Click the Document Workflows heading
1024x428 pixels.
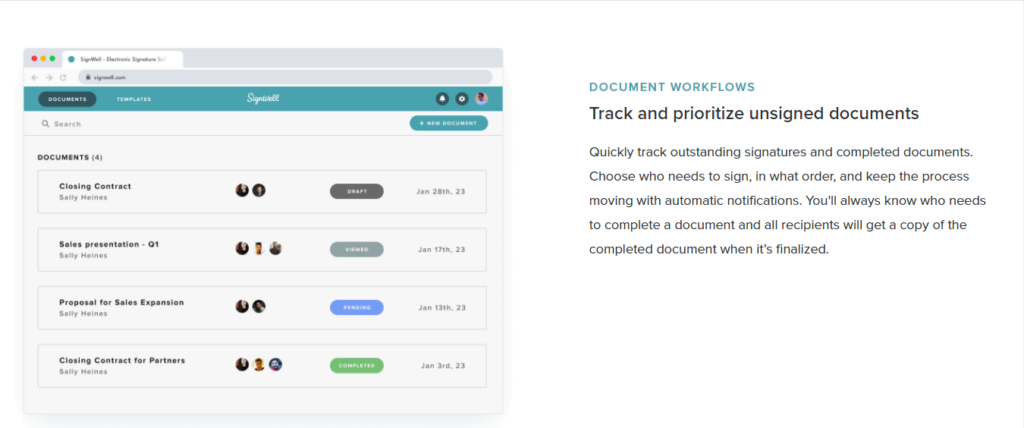click(672, 87)
